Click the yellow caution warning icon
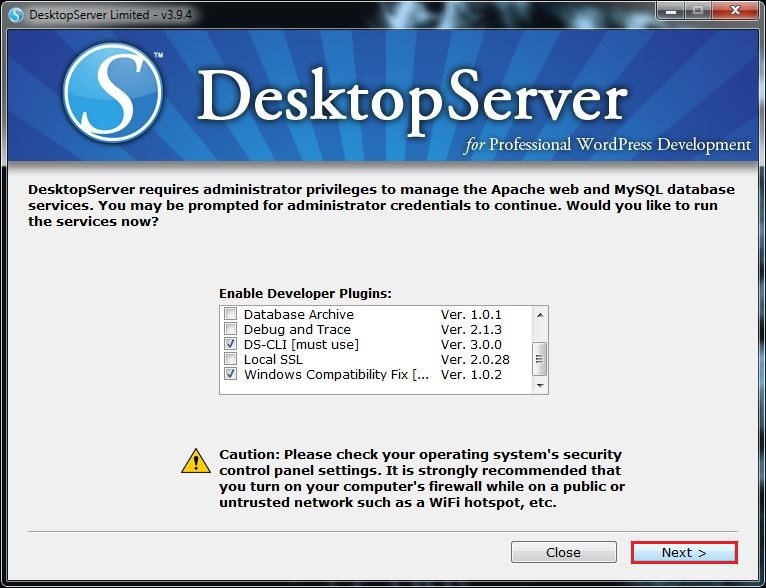This screenshot has height=588, width=766. (x=196, y=462)
